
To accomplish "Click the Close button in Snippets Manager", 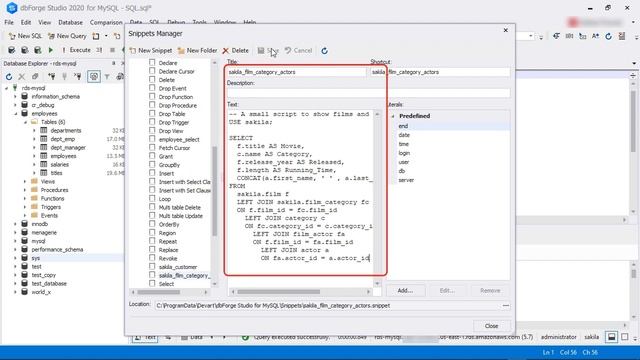I will pos(491,326).
